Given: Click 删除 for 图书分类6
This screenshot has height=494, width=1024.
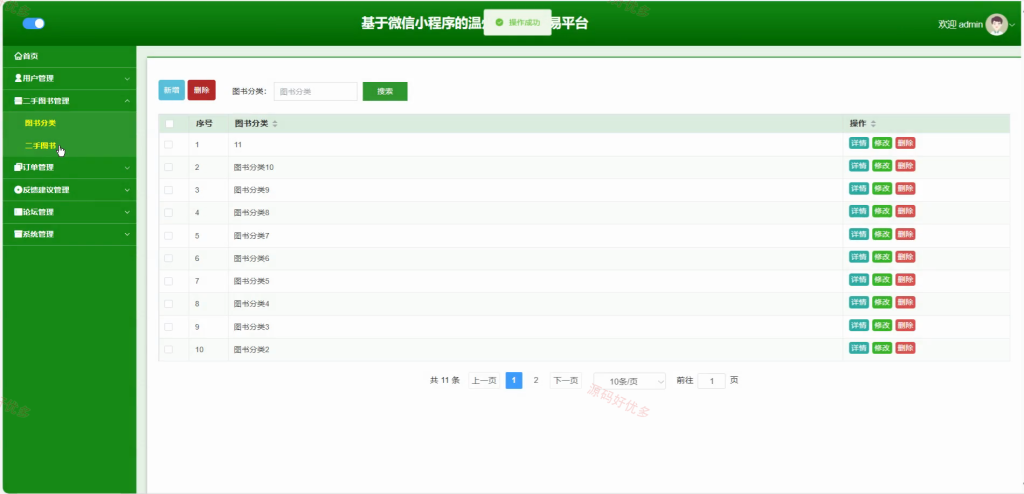Looking at the screenshot, I should point(905,257).
